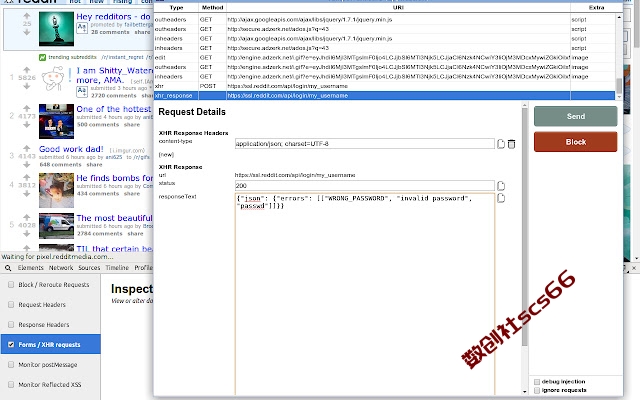
Task: Edit the content-type input field
Action: 364,144
